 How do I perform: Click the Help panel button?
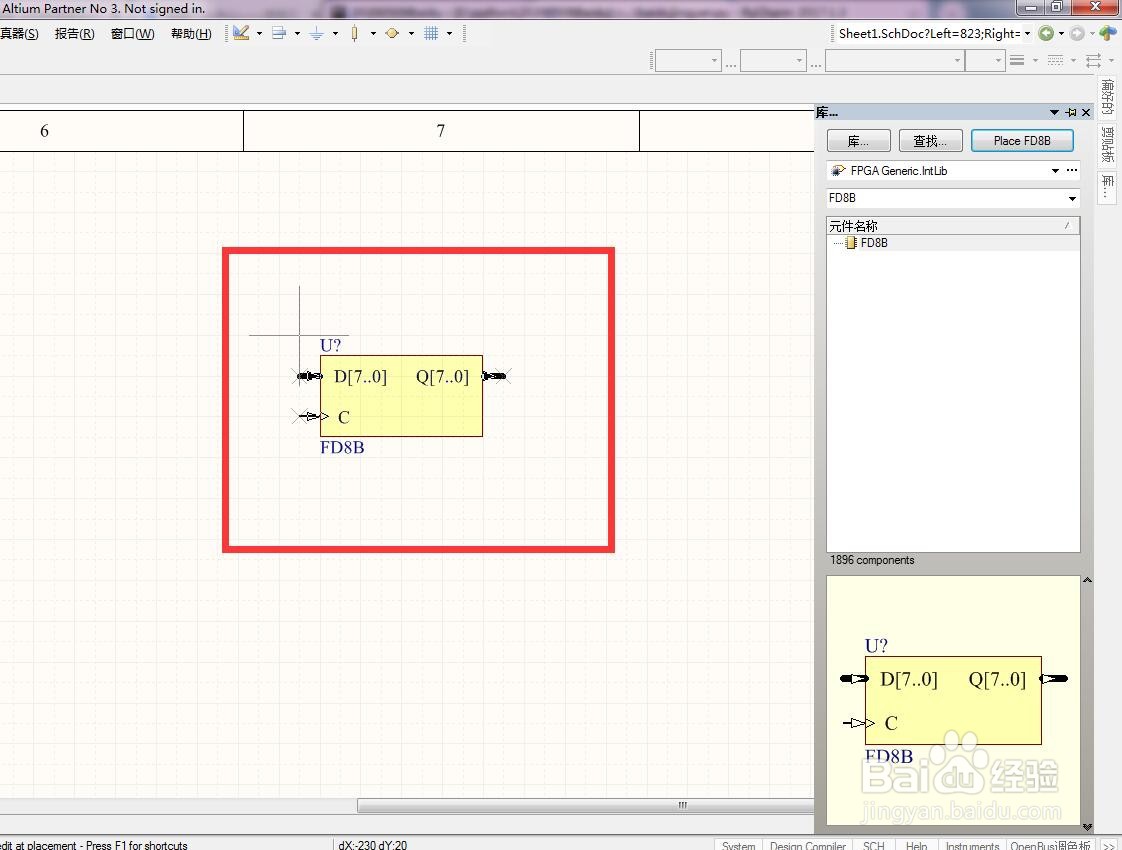917,845
